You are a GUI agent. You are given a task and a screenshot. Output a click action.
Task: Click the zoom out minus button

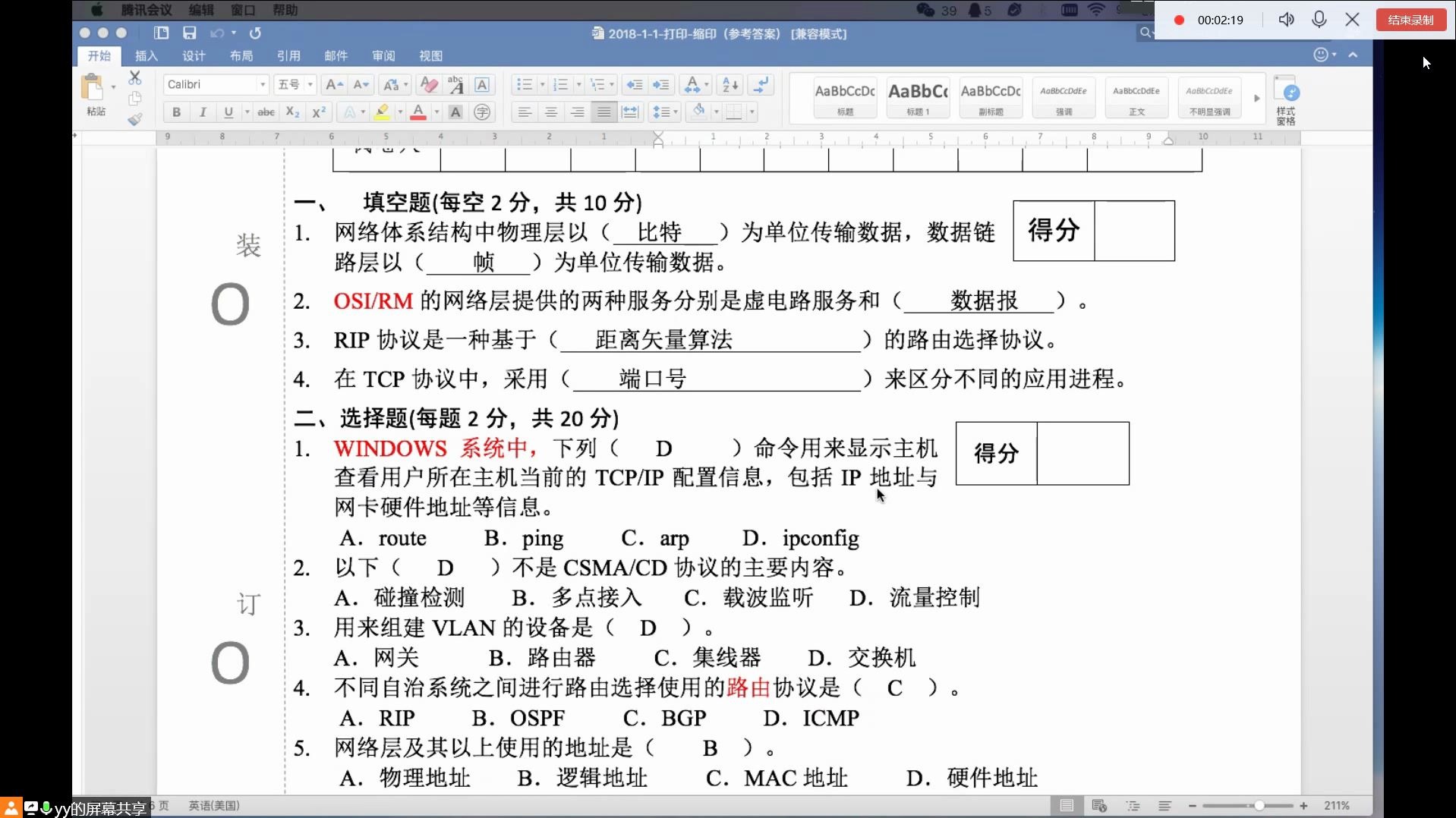click(1193, 806)
